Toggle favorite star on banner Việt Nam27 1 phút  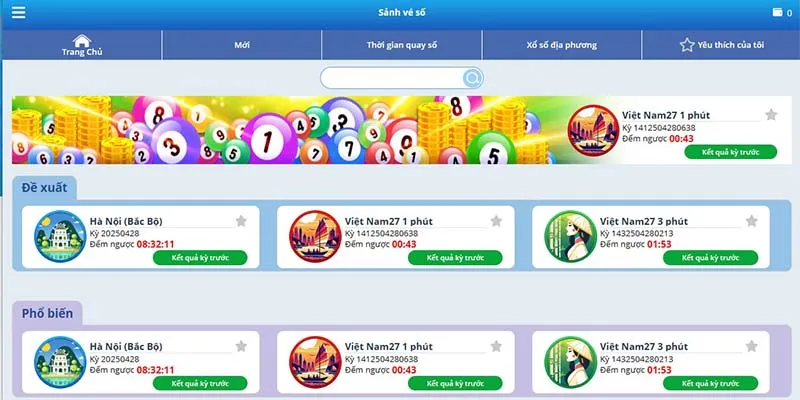[x=771, y=115]
